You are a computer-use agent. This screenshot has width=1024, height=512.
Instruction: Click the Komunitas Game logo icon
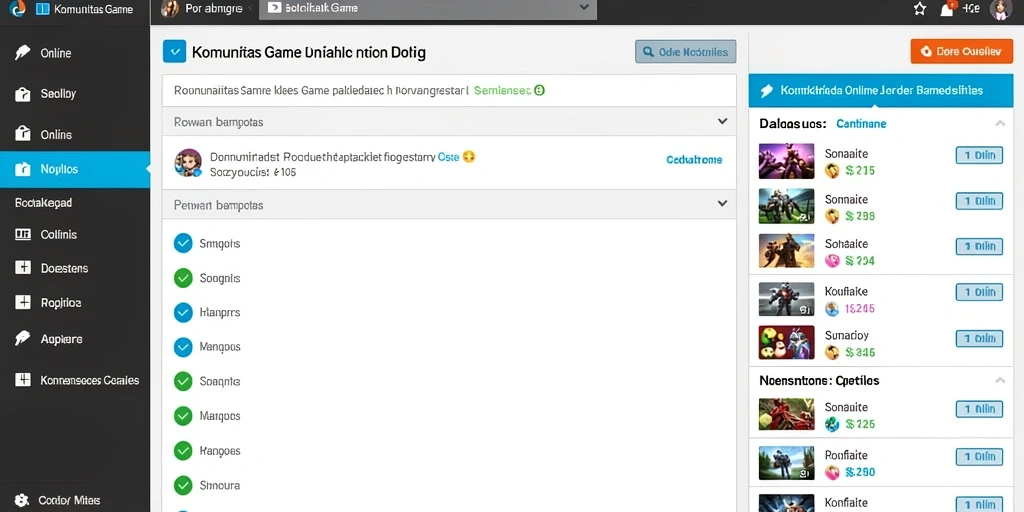tap(17, 8)
